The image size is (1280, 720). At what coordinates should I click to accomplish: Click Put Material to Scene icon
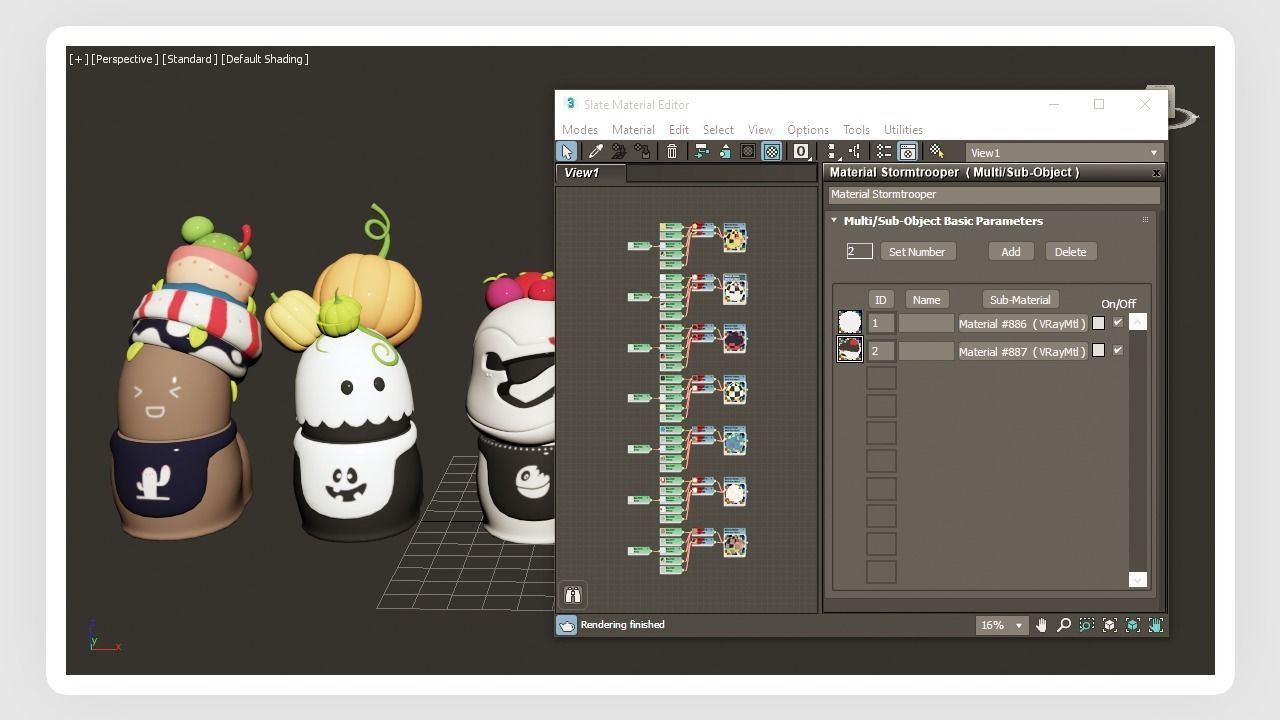[x=618, y=152]
